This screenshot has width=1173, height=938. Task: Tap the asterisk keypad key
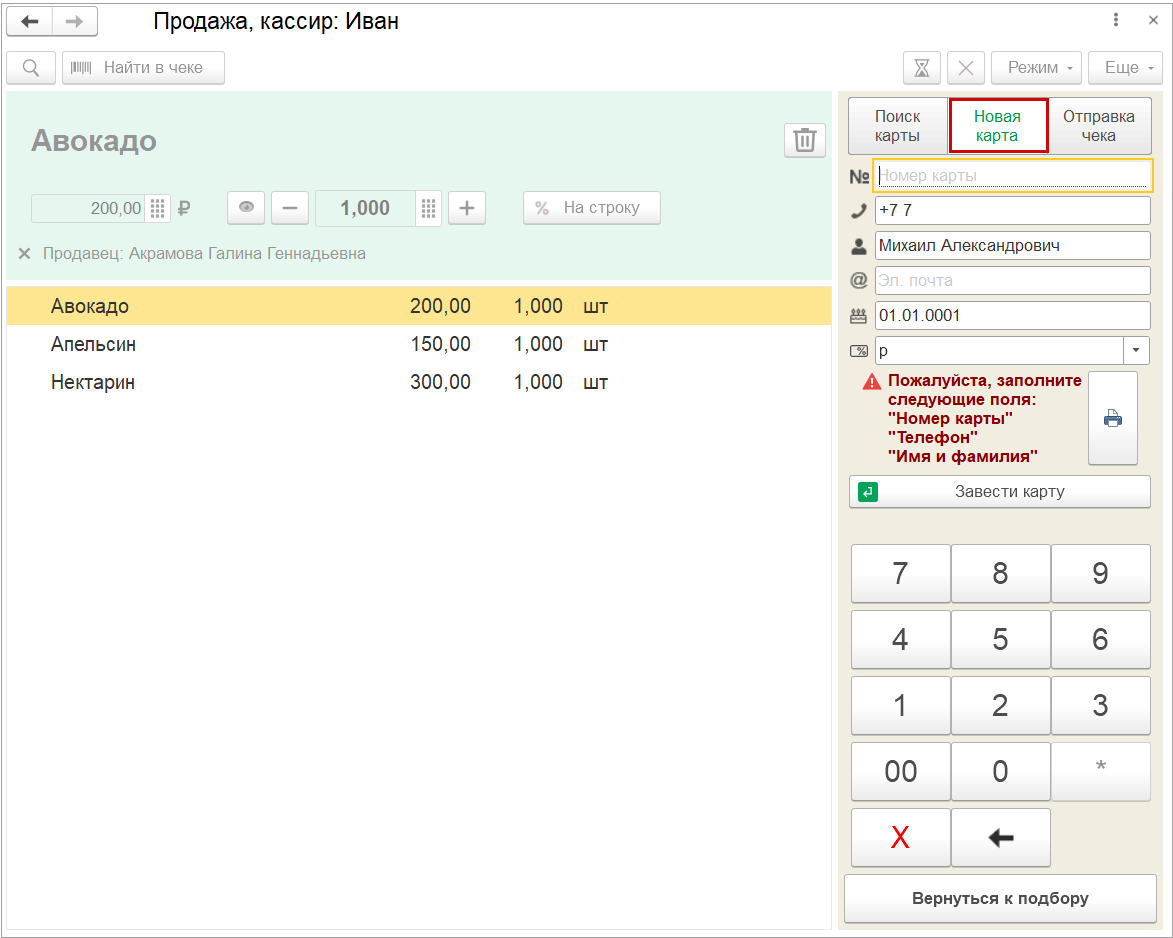click(x=1100, y=771)
